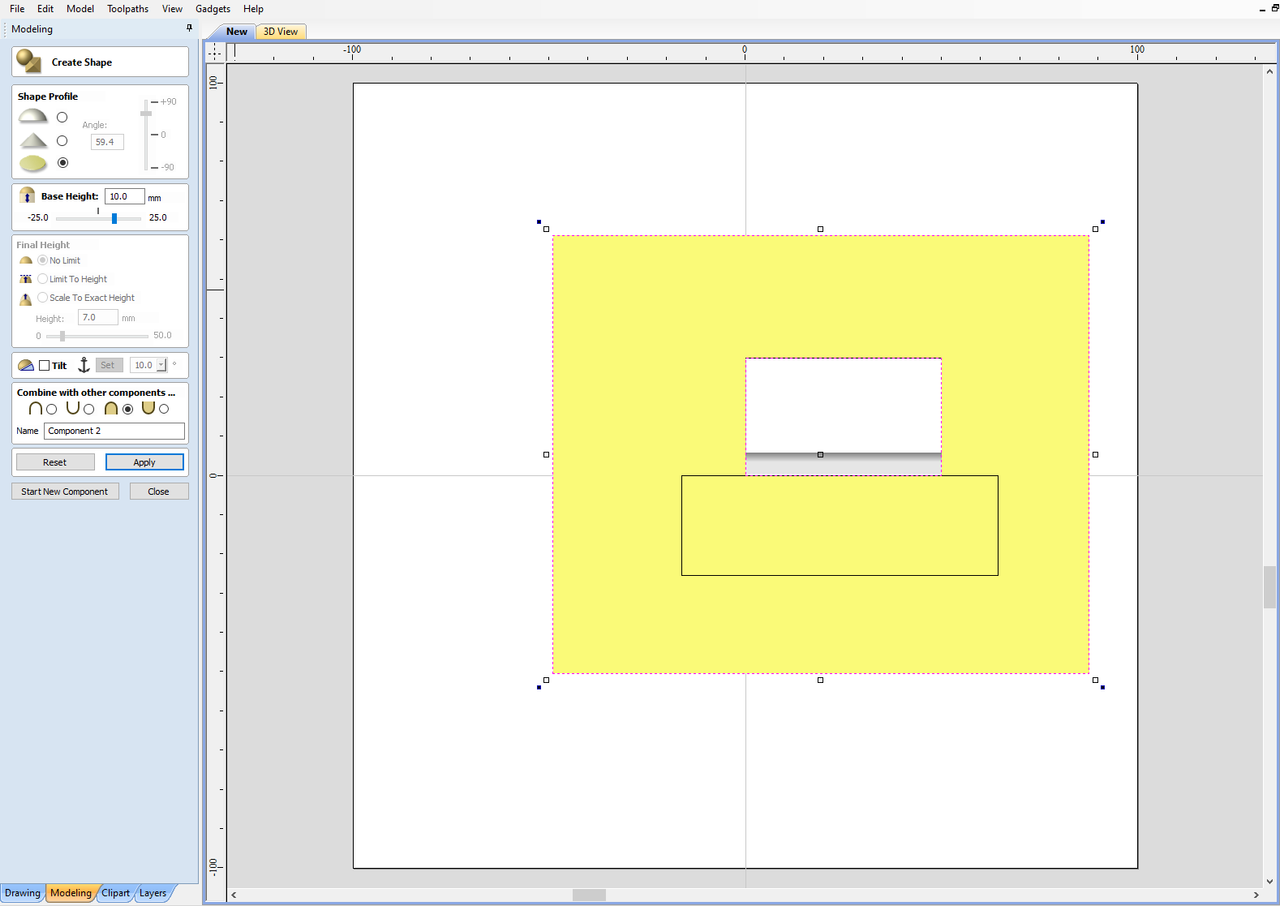This screenshot has height=906, width=1280.
Task: Click the Scale To Exact Height icon
Action: click(x=26, y=298)
